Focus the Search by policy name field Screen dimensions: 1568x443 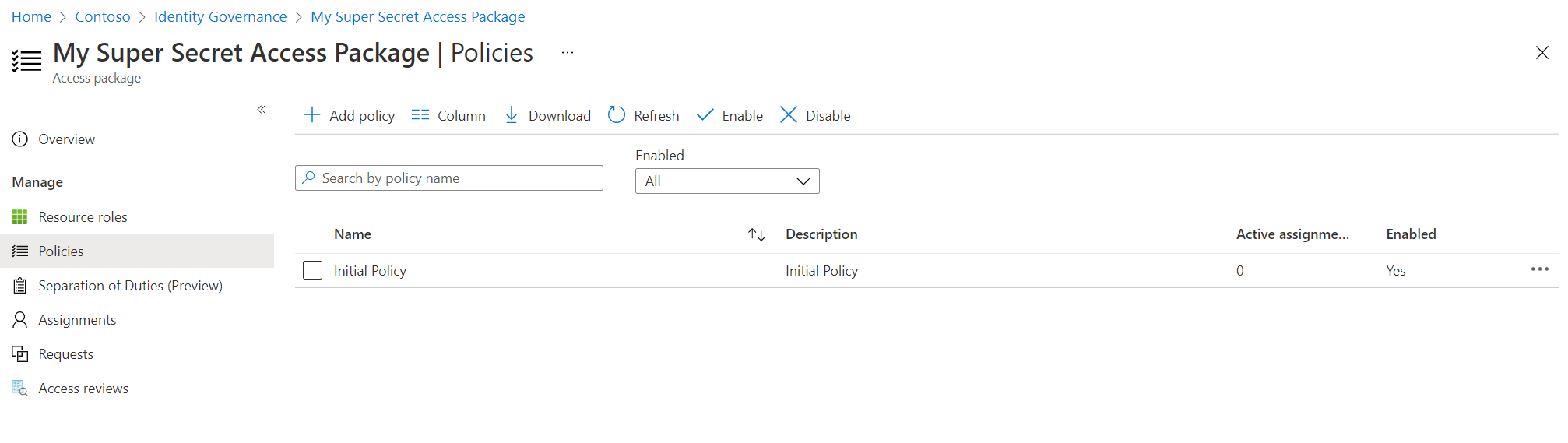pyautogui.click(x=449, y=178)
